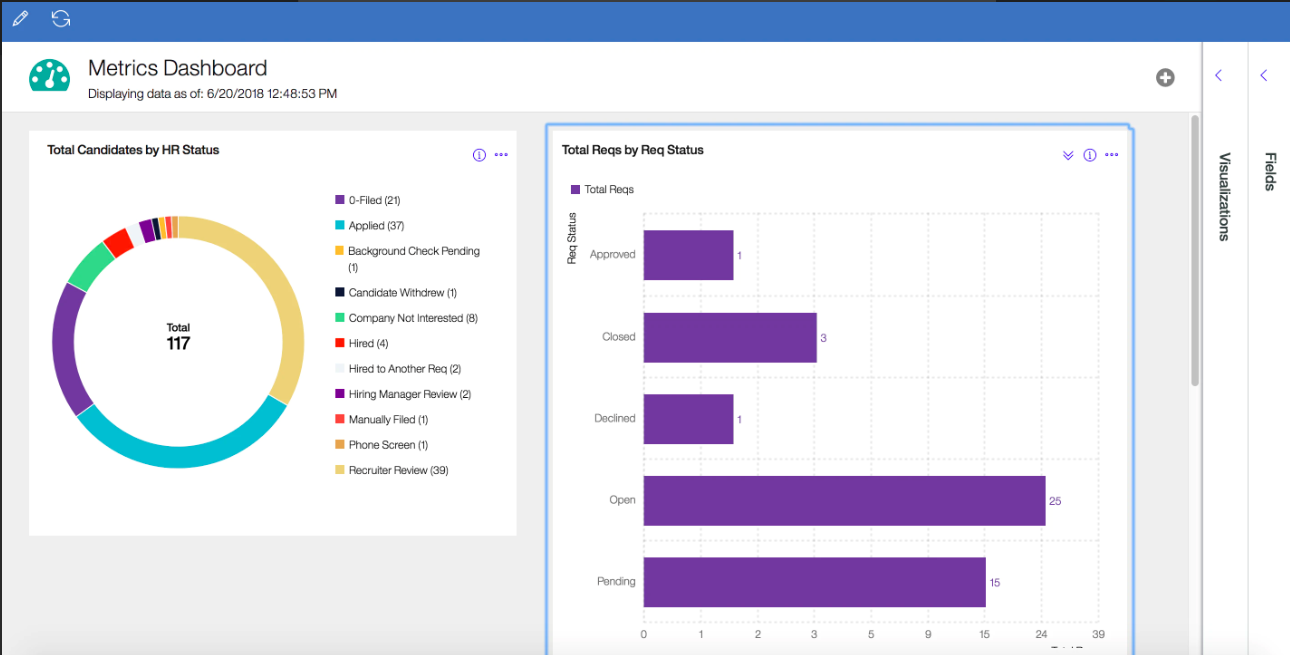1290x655 pixels.
Task: Click the Metrics Dashboard gauge logo
Action: point(50,76)
